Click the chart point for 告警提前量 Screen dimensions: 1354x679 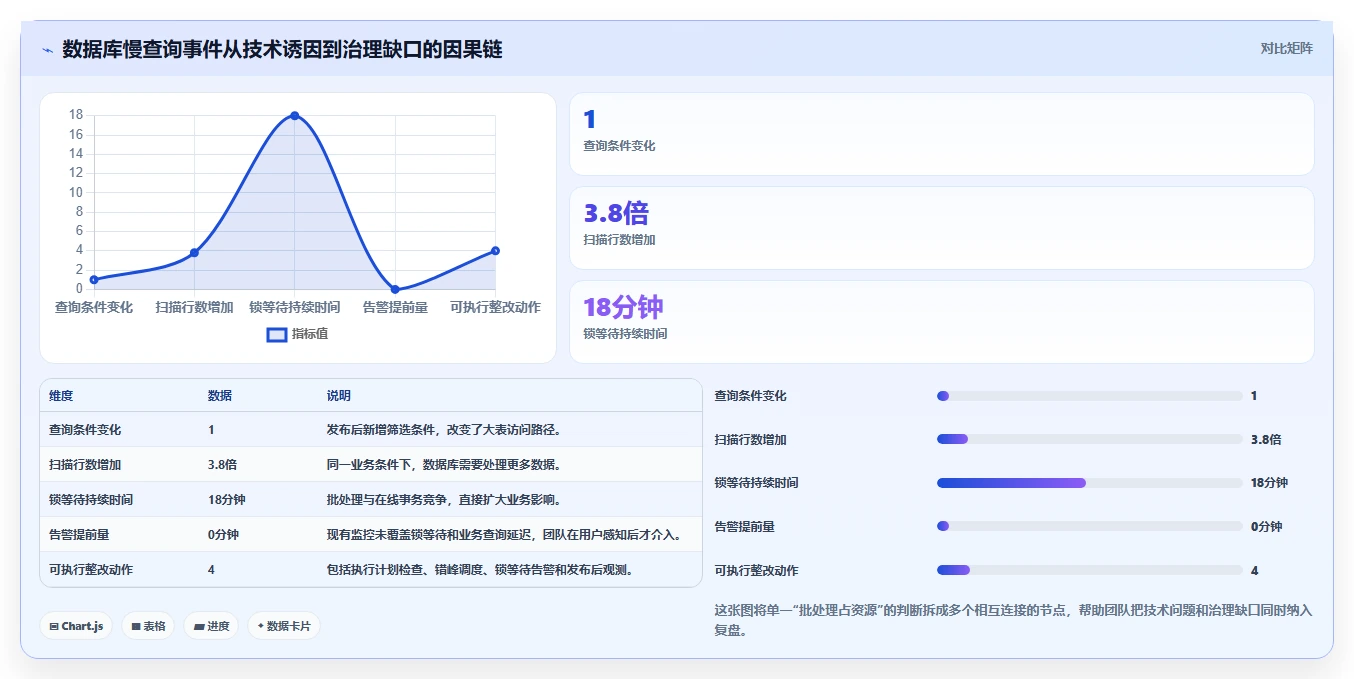395,289
